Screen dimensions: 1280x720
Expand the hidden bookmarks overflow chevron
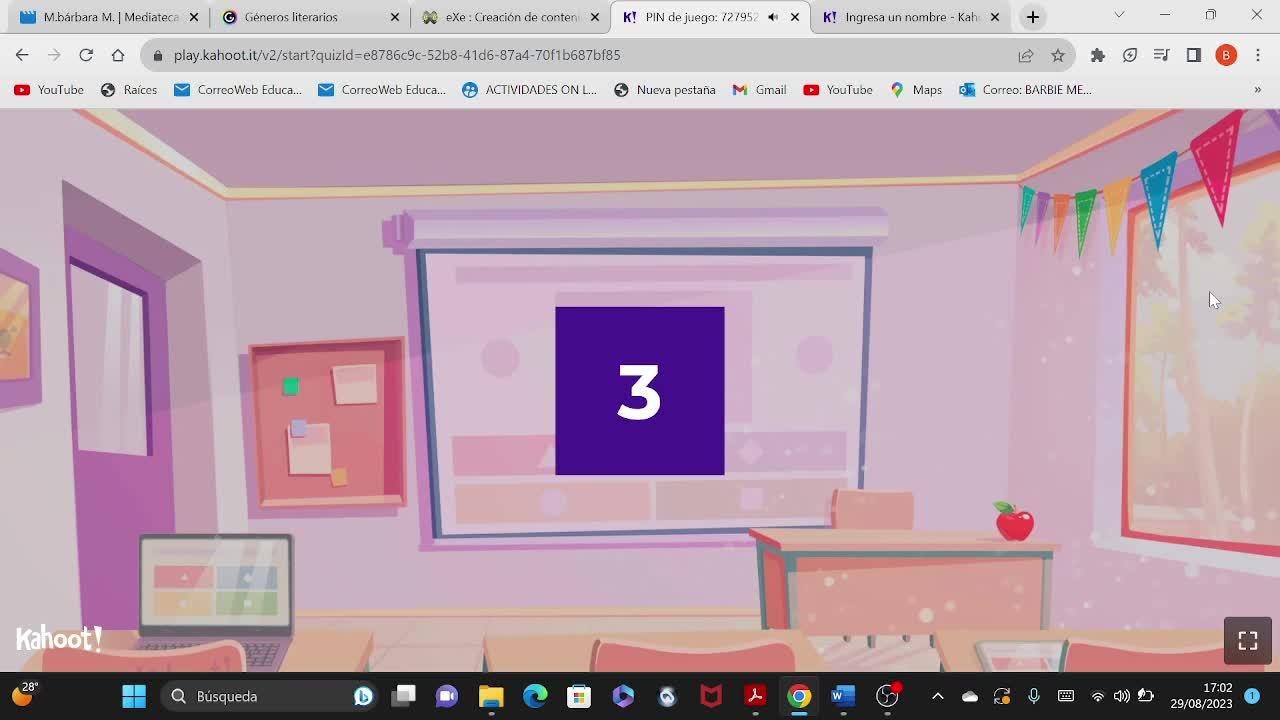[x=1258, y=90]
